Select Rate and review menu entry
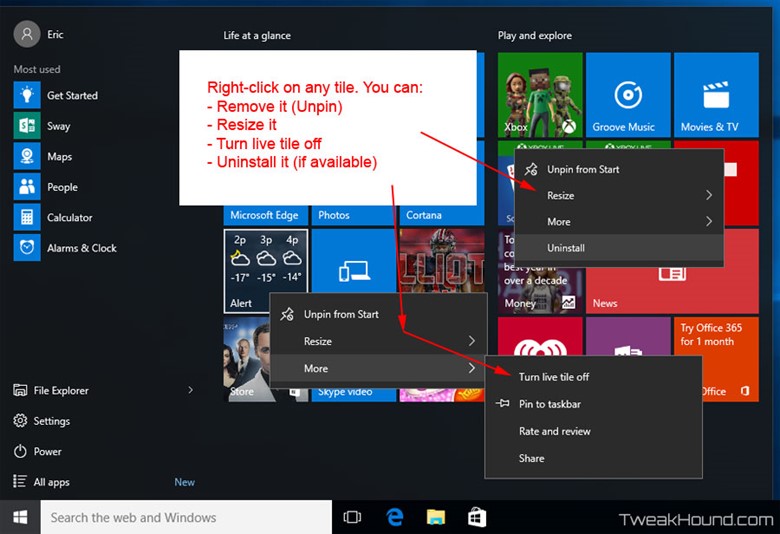 (x=554, y=431)
